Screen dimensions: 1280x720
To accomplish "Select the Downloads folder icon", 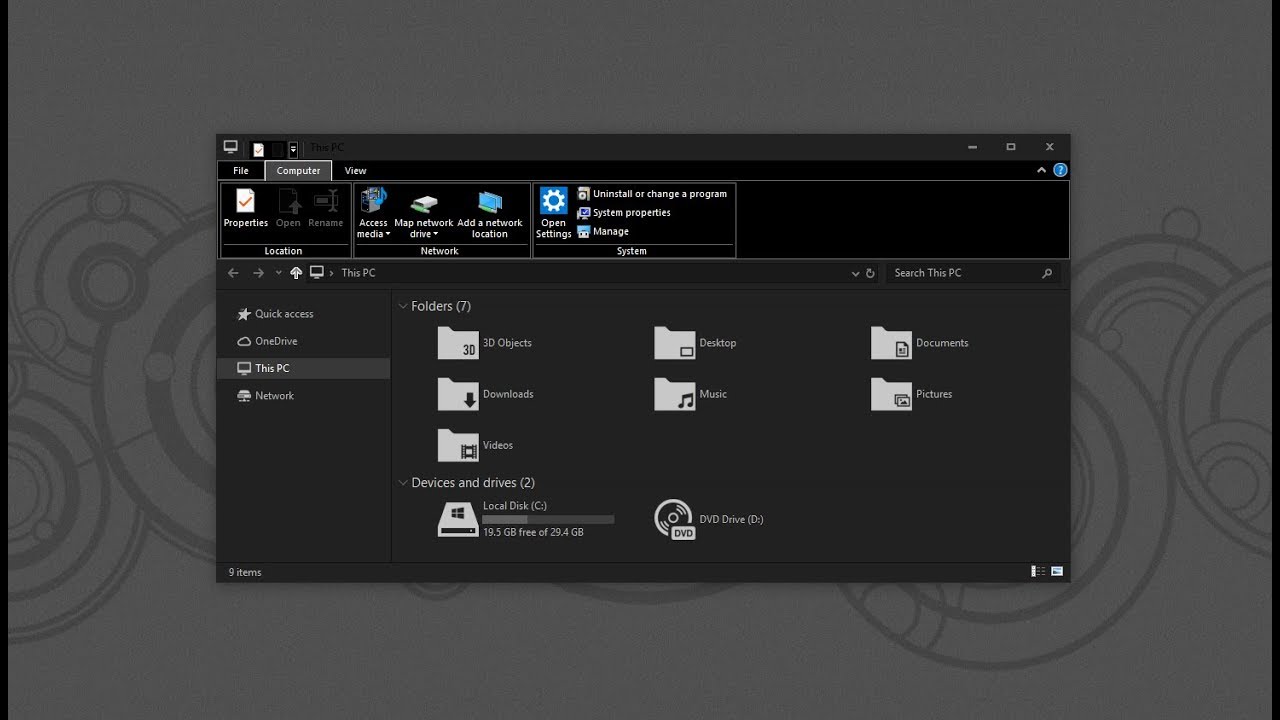I will pyautogui.click(x=458, y=394).
